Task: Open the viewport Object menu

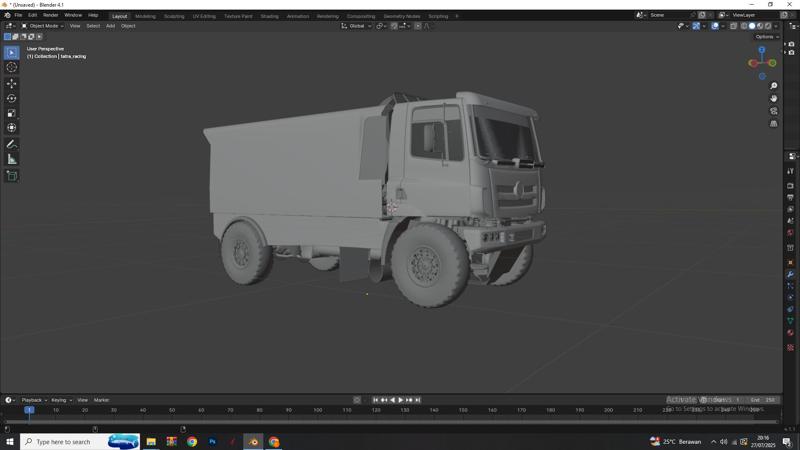Action: pyautogui.click(x=128, y=26)
